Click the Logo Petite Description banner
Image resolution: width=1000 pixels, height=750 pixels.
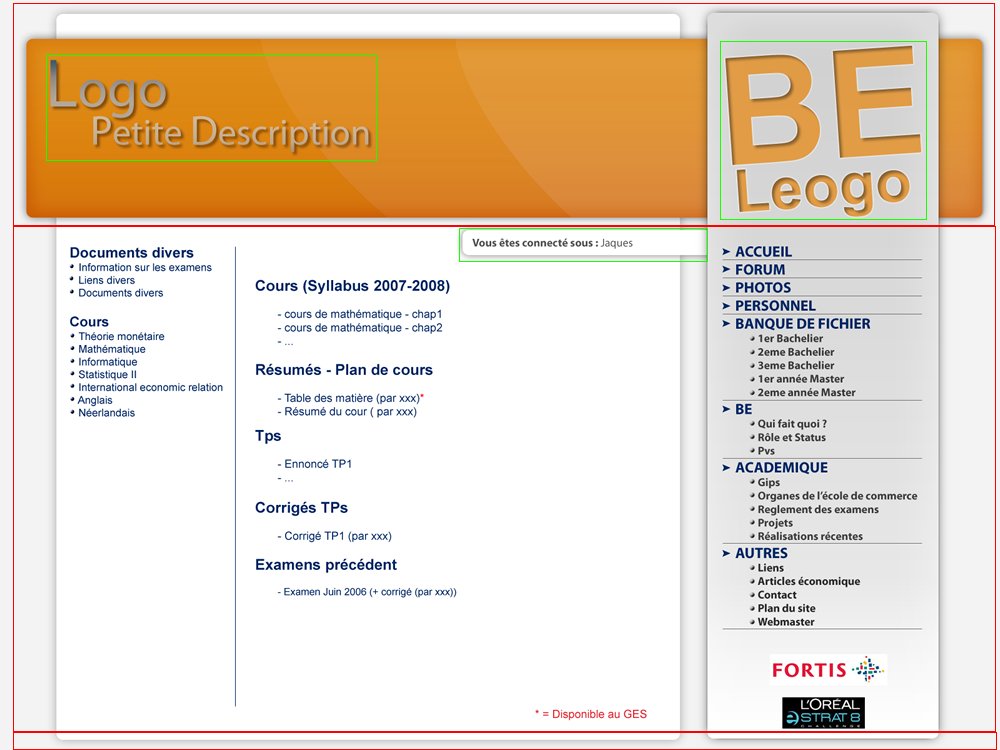[212, 107]
